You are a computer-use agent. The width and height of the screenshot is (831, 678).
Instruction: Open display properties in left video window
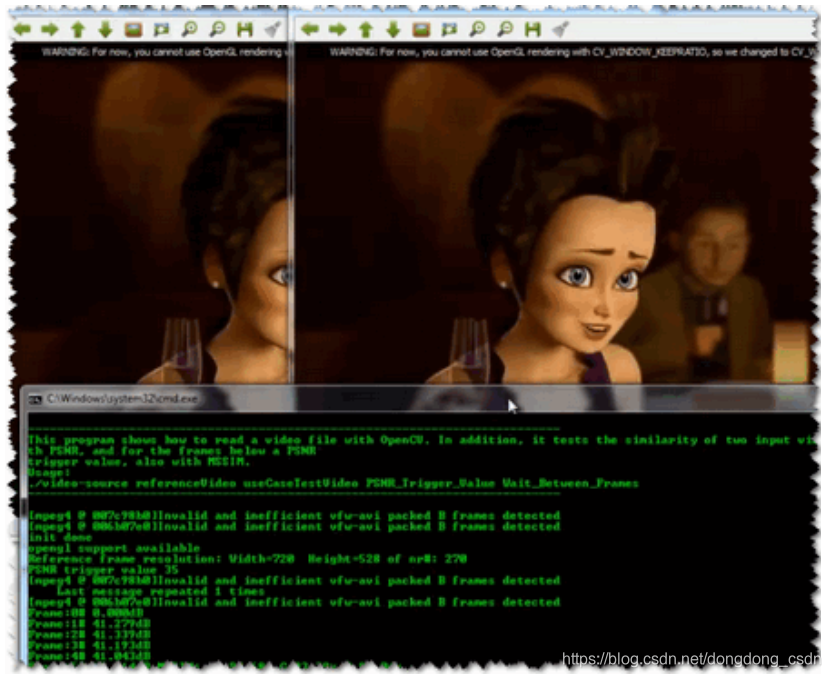(272, 30)
